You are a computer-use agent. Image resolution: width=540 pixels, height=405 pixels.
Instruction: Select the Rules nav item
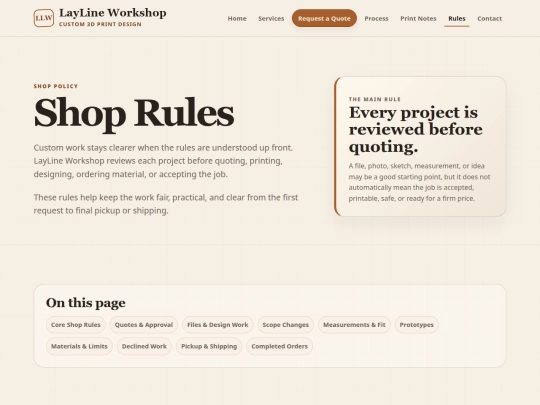pyautogui.click(x=457, y=19)
